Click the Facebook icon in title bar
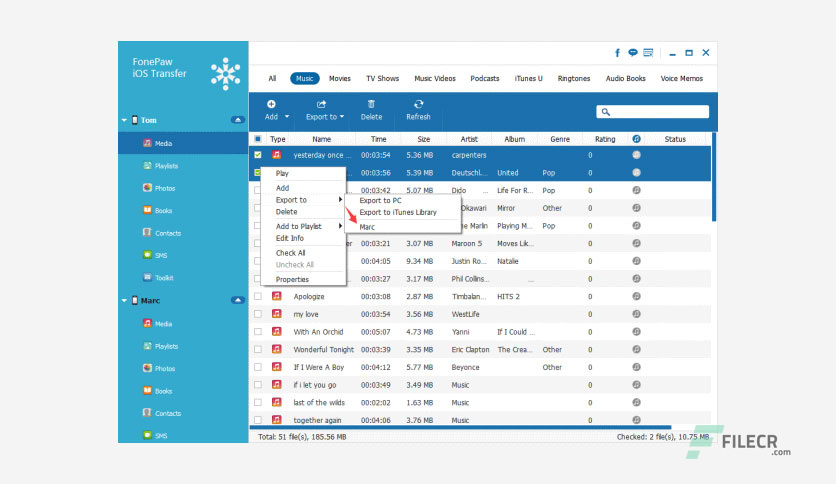 pos(617,53)
